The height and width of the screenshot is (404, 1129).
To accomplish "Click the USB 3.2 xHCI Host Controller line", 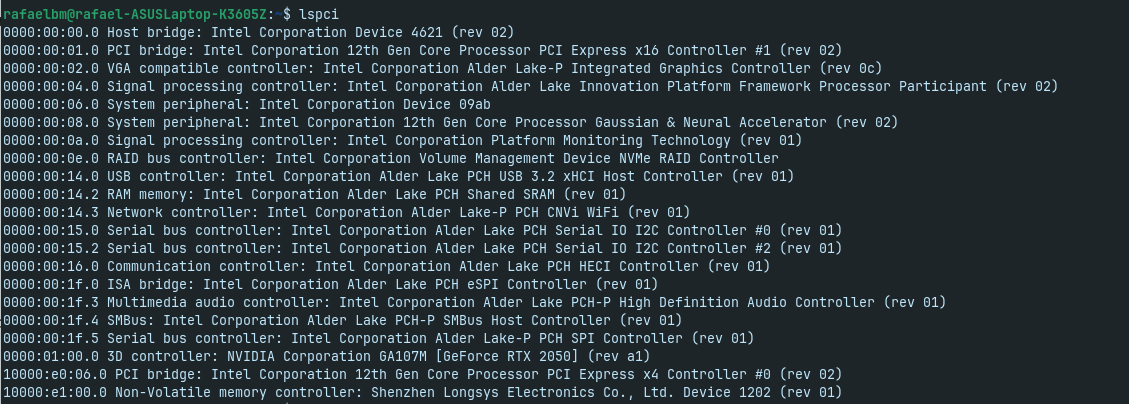I will (402, 176).
